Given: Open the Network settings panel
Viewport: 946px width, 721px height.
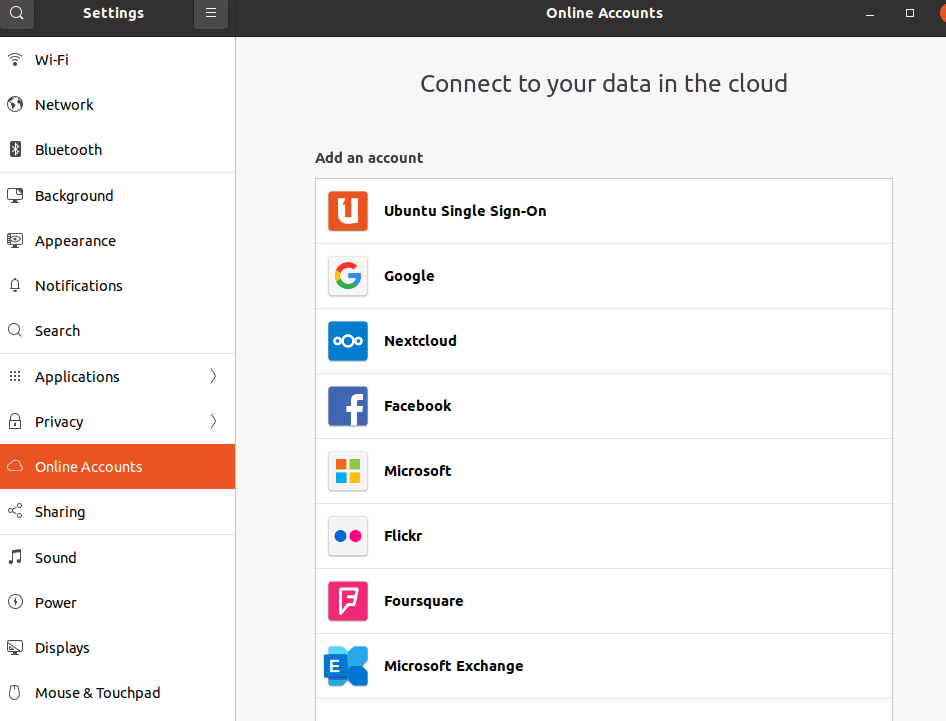Looking at the screenshot, I should coord(118,104).
